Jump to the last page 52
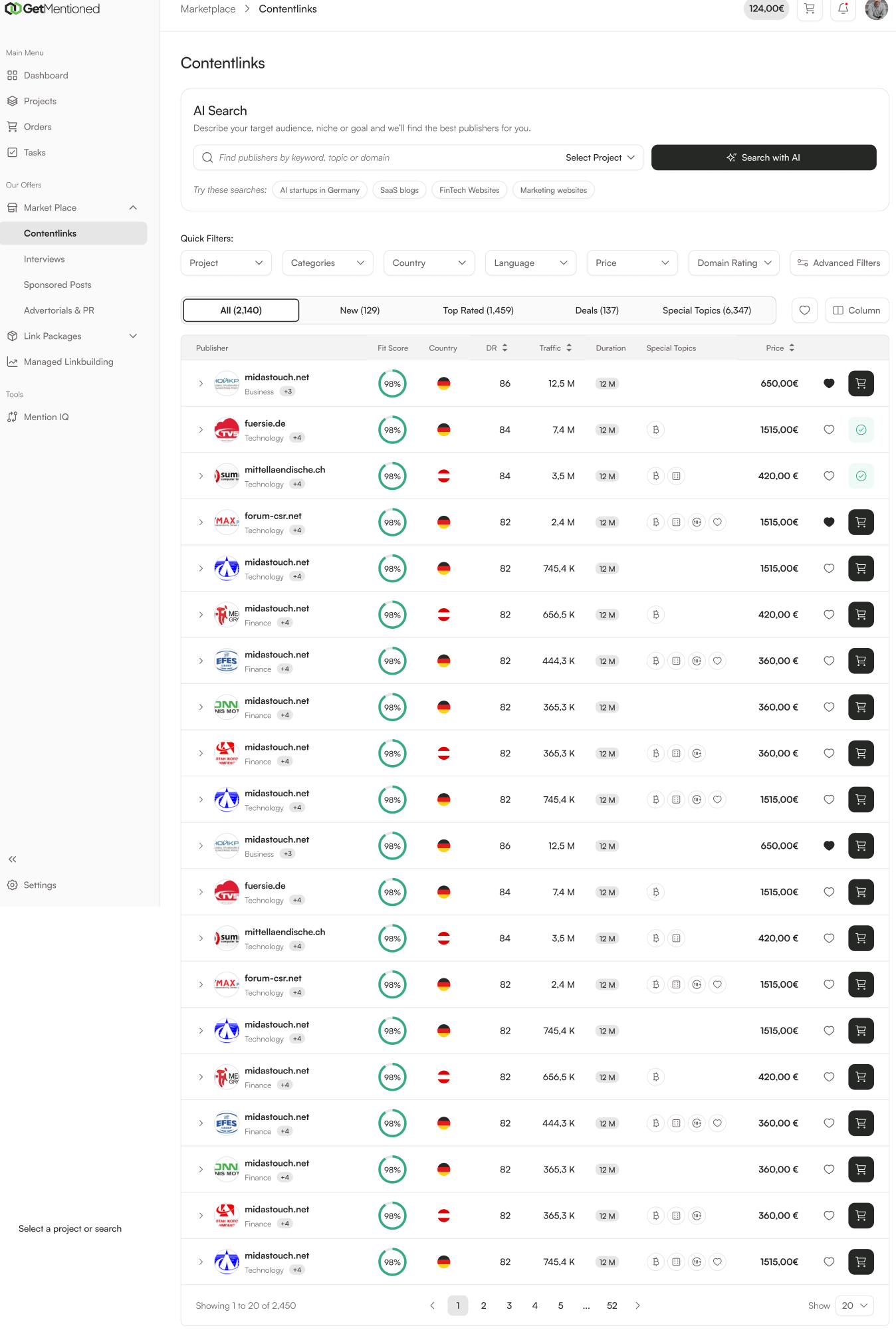Screen dimensions: 896x1332 [612, 1305]
